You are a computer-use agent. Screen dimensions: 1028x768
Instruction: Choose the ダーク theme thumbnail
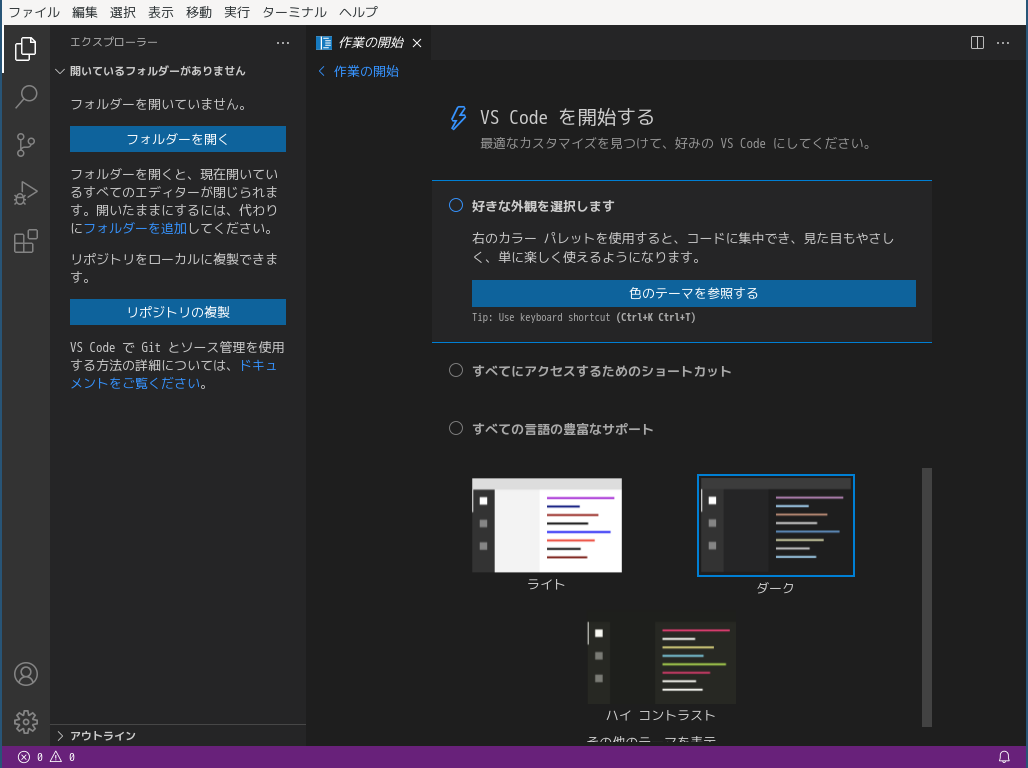click(776, 525)
